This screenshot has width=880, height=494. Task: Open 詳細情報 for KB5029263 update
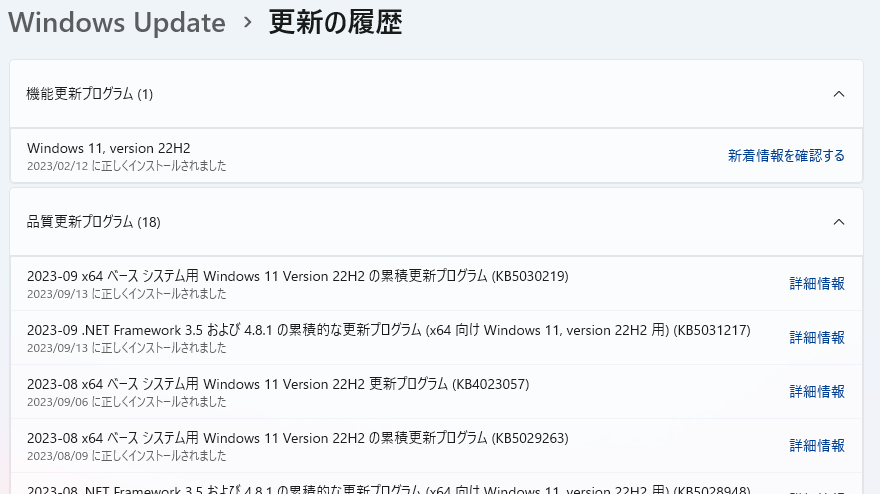pos(817,445)
